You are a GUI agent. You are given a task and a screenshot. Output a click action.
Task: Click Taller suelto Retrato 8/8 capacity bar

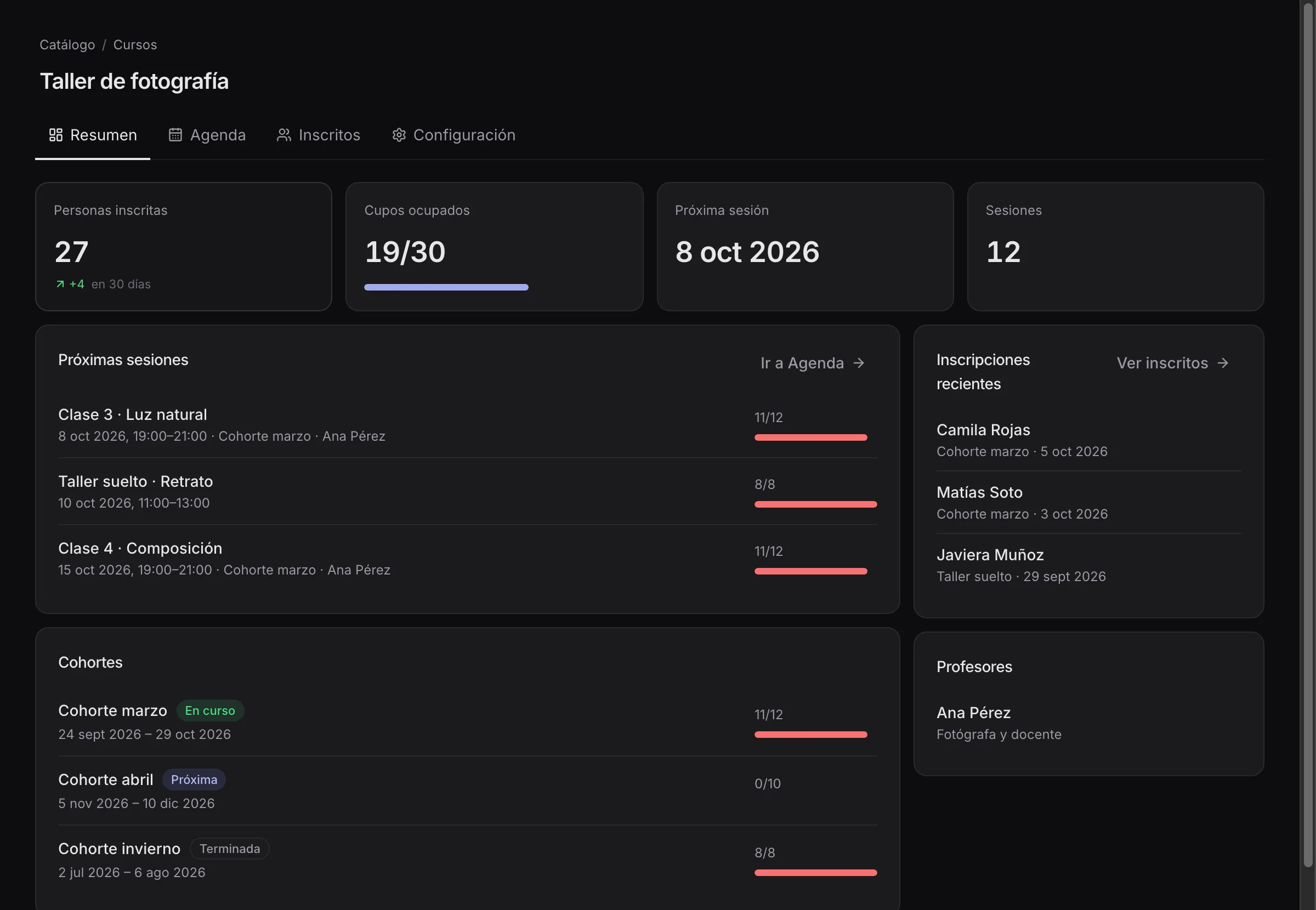(816, 504)
